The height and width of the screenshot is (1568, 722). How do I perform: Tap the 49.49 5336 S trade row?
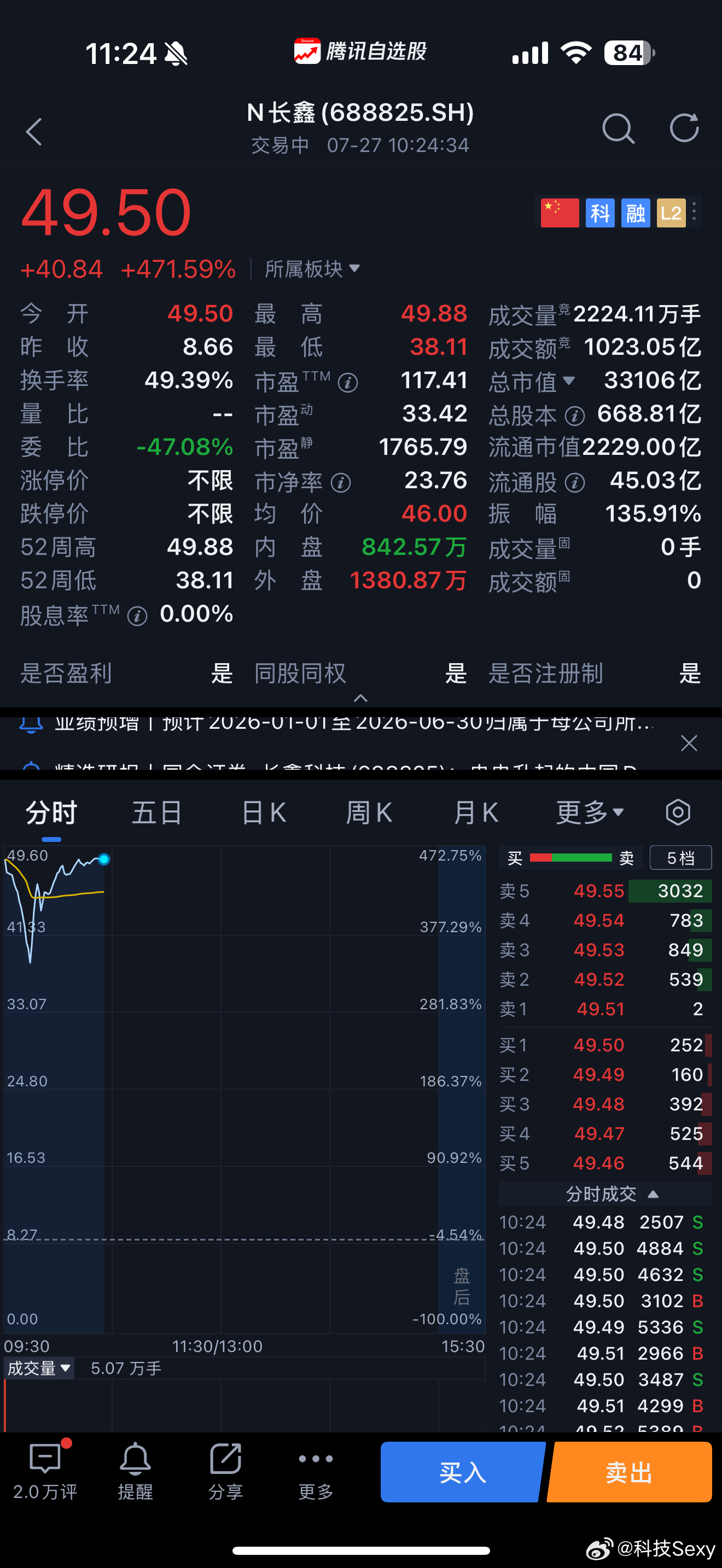602,1326
